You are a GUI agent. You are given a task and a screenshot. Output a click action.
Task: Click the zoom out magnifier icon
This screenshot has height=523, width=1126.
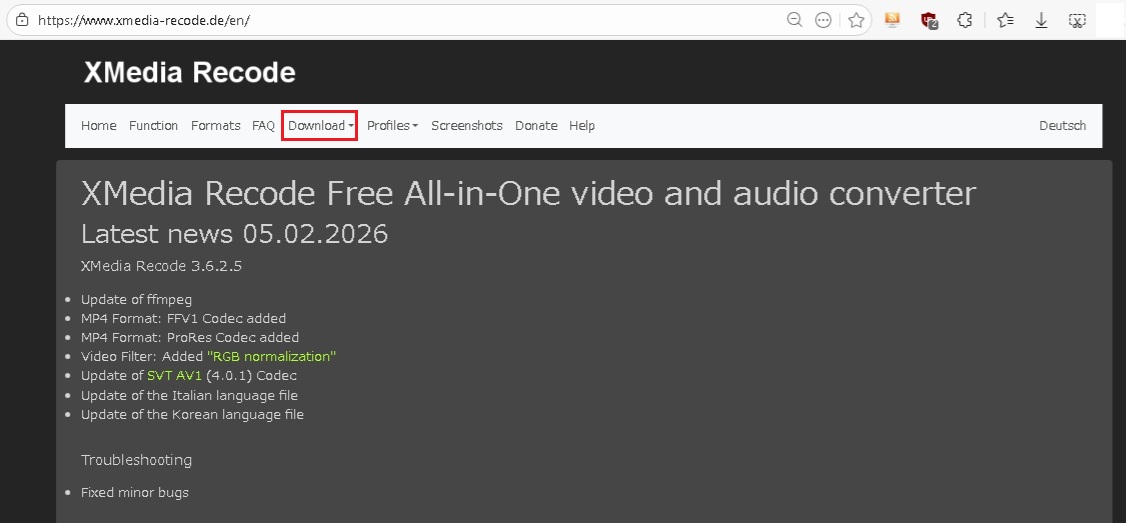[x=794, y=20]
